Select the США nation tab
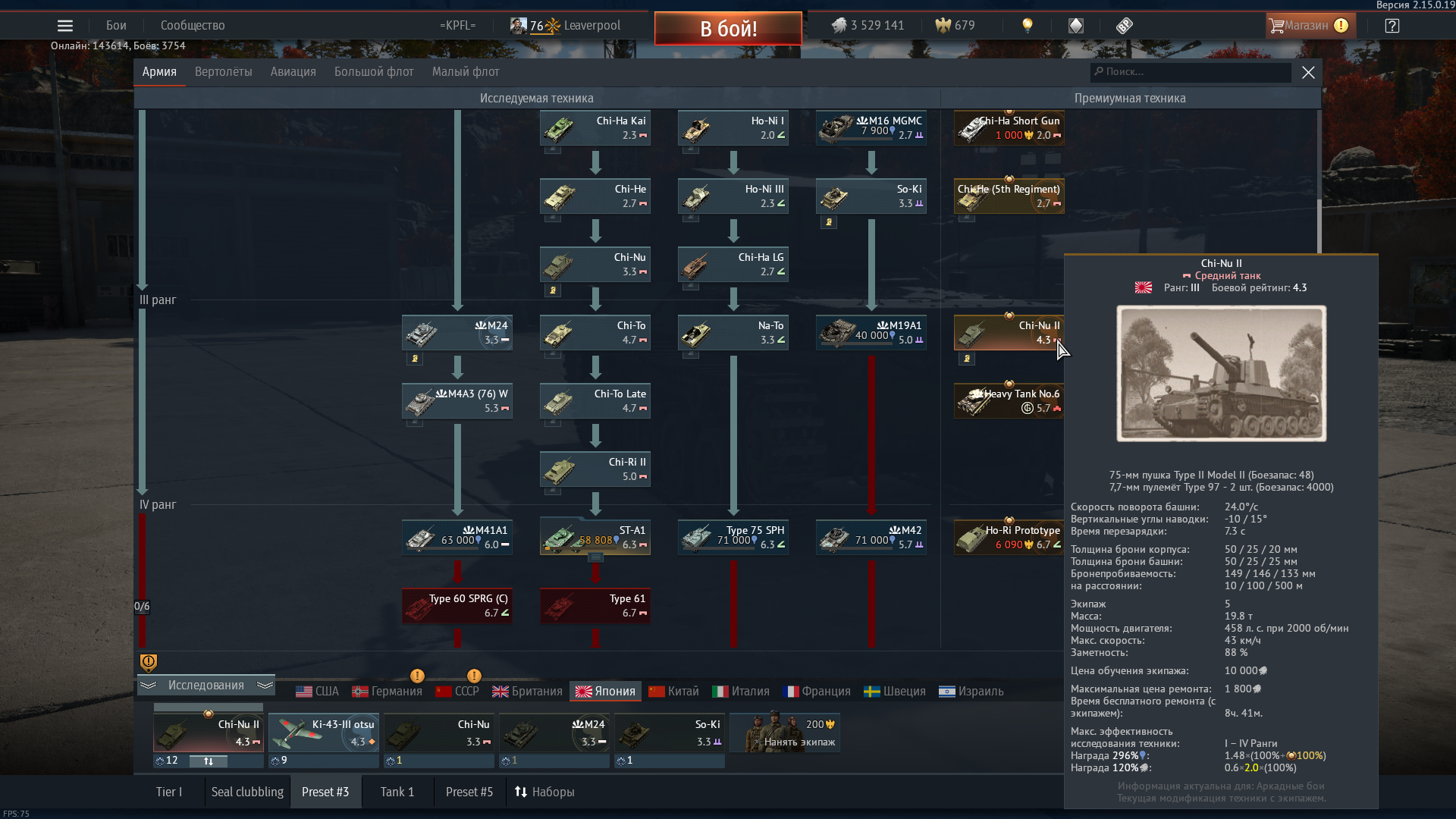The image size is (1456, 819). coord(317,692)
